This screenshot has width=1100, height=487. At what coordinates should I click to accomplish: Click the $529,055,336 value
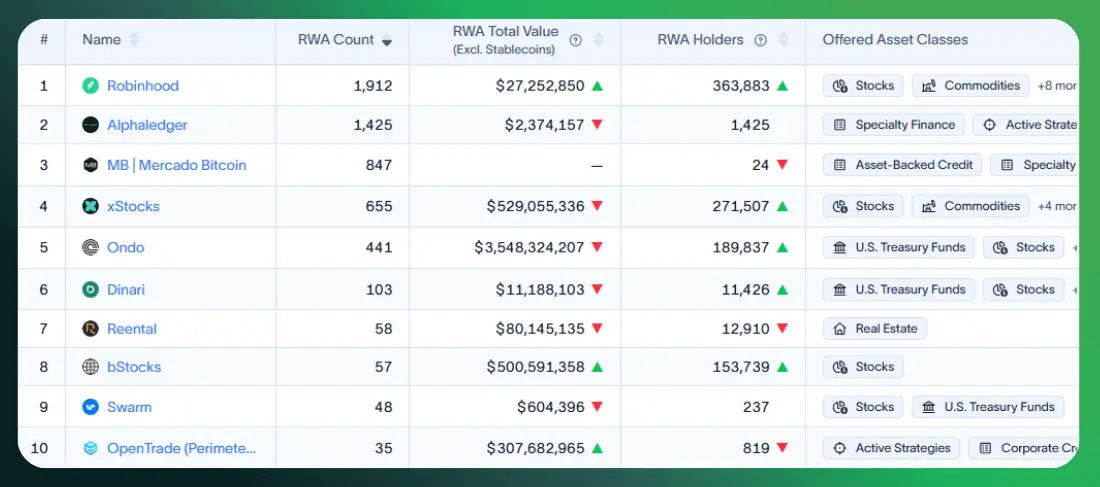click(535, 206)
